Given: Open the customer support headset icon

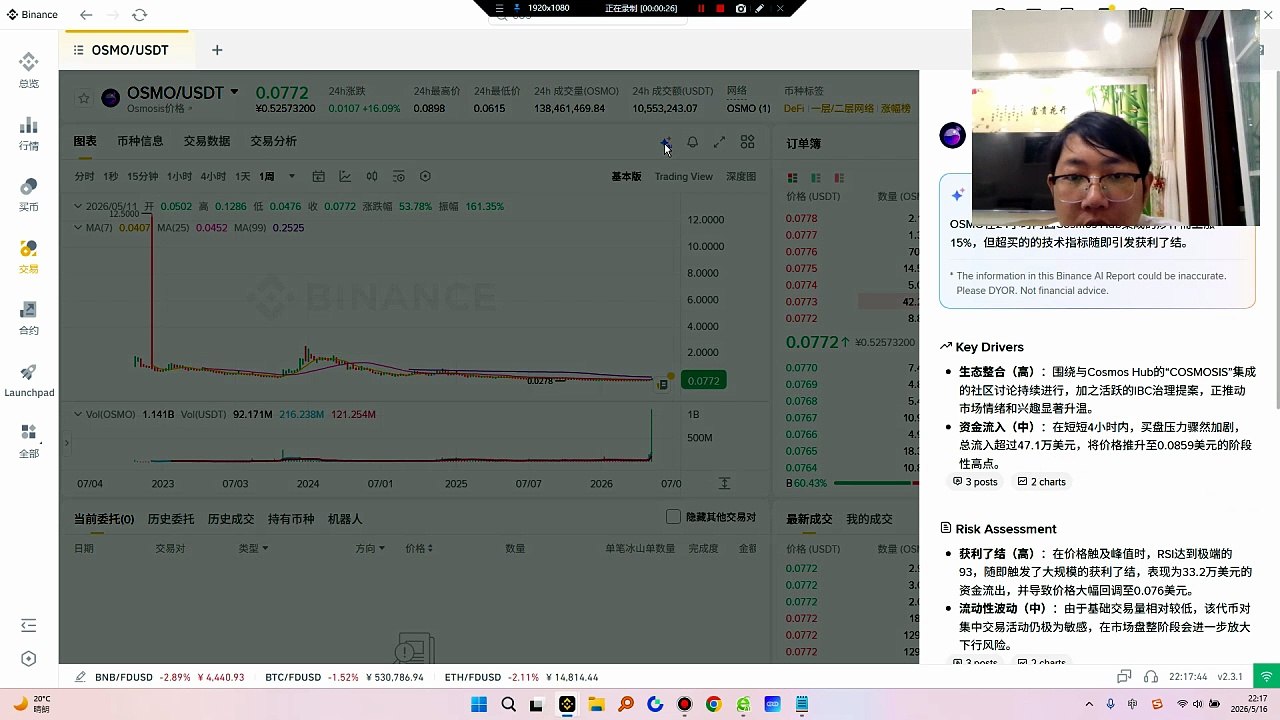Looking at the screenshot, I should click(1151, 677).
